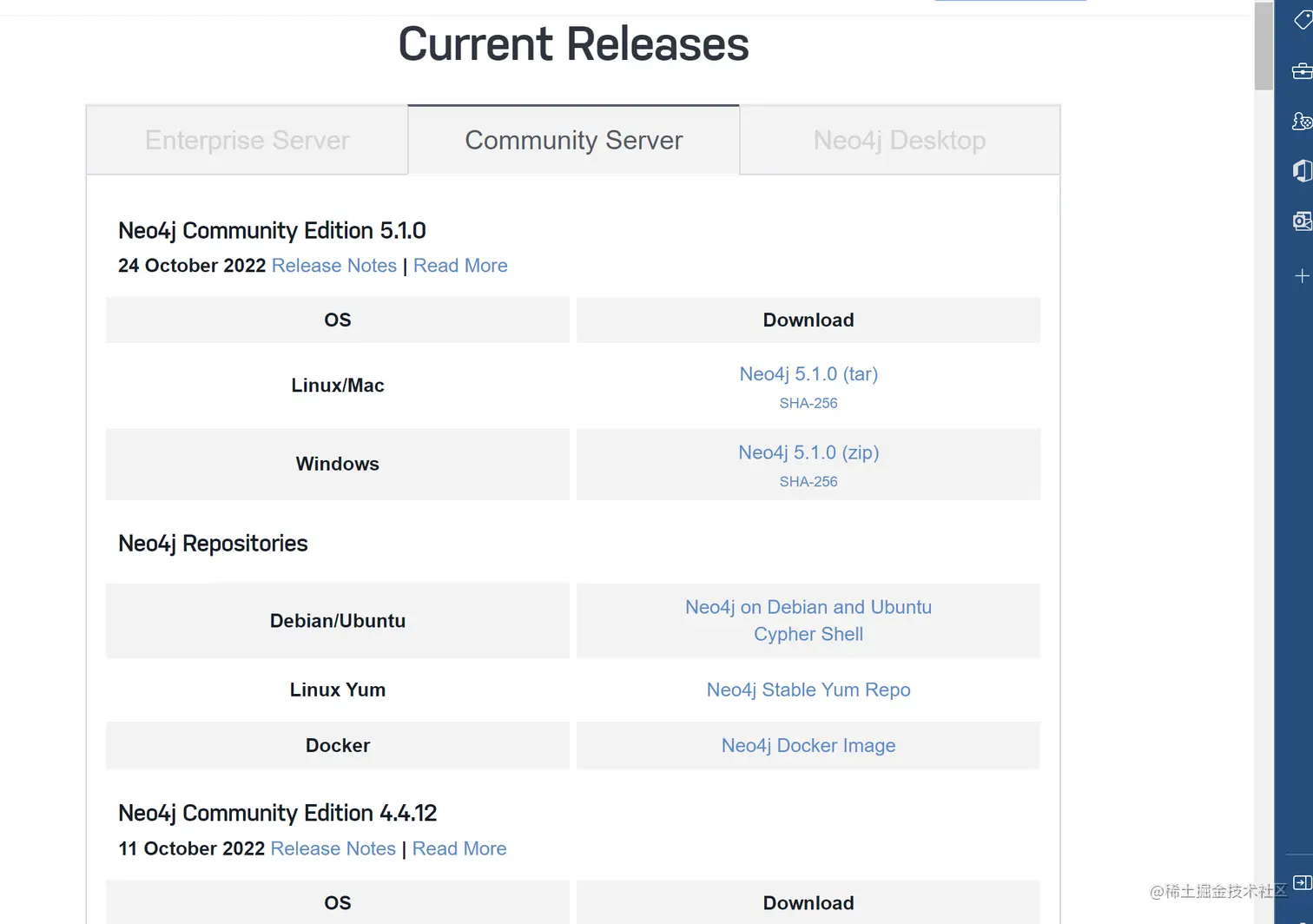Click the Windows row label
The height and width of the screenshot is (924, 1313).
[338, 464]
